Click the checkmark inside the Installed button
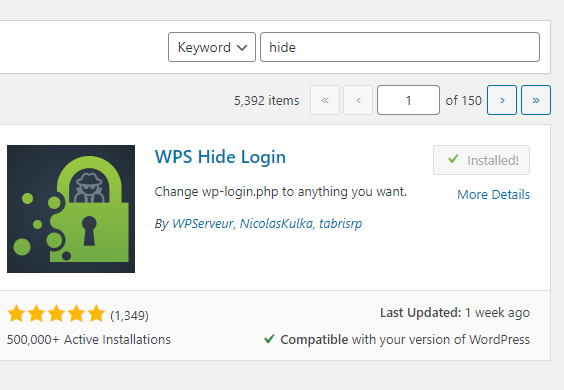This screenshot has width=564, height=390. [453, 158]
